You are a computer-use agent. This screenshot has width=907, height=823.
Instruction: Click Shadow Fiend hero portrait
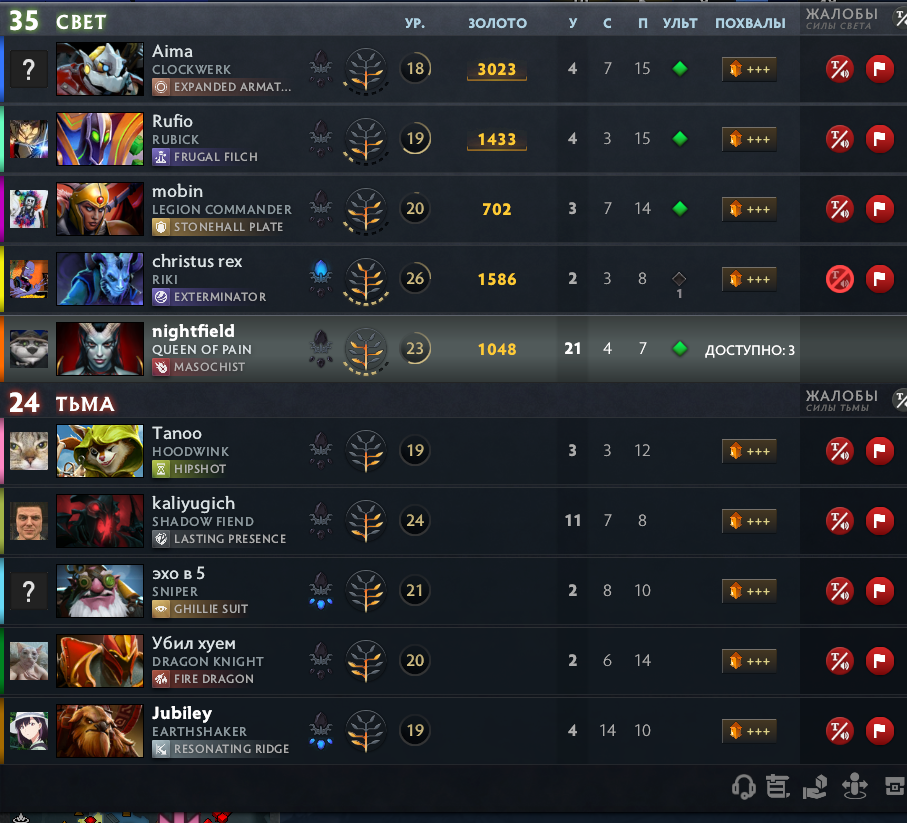[x=100, y=521]
